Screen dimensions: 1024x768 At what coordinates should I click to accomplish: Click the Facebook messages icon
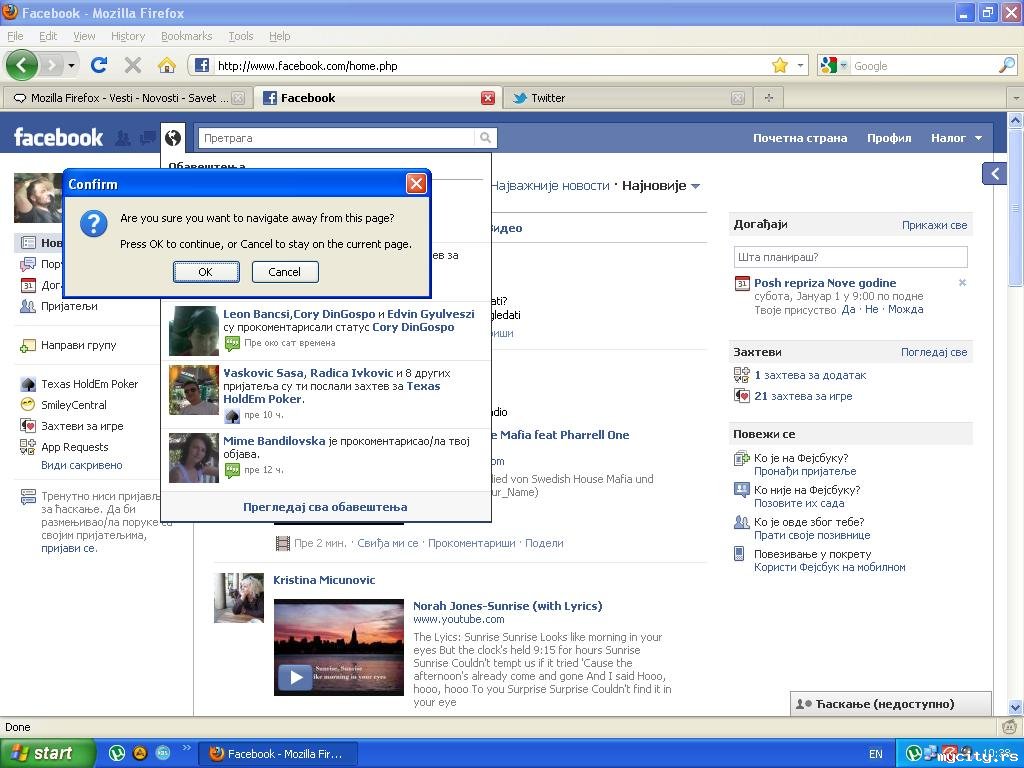tap(147, 138)
